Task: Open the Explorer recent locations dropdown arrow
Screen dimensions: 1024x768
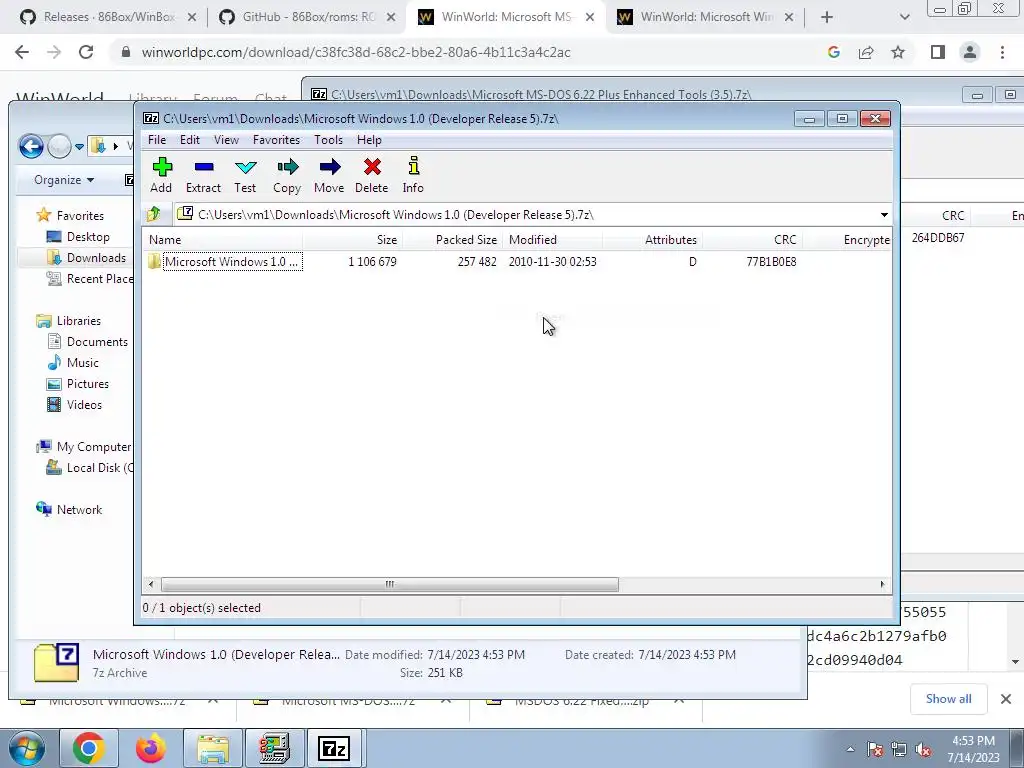Action: pos(79,147)
